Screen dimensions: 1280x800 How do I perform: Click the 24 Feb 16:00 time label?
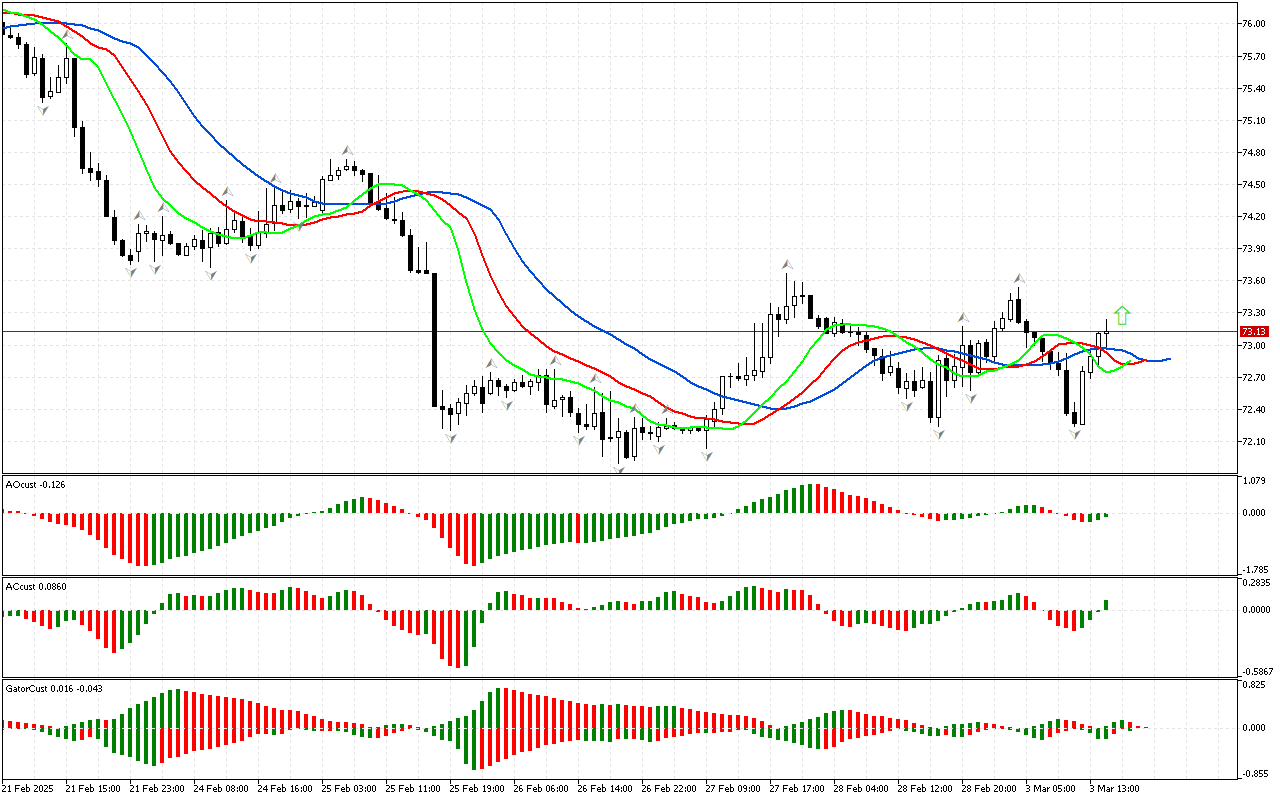285,789
